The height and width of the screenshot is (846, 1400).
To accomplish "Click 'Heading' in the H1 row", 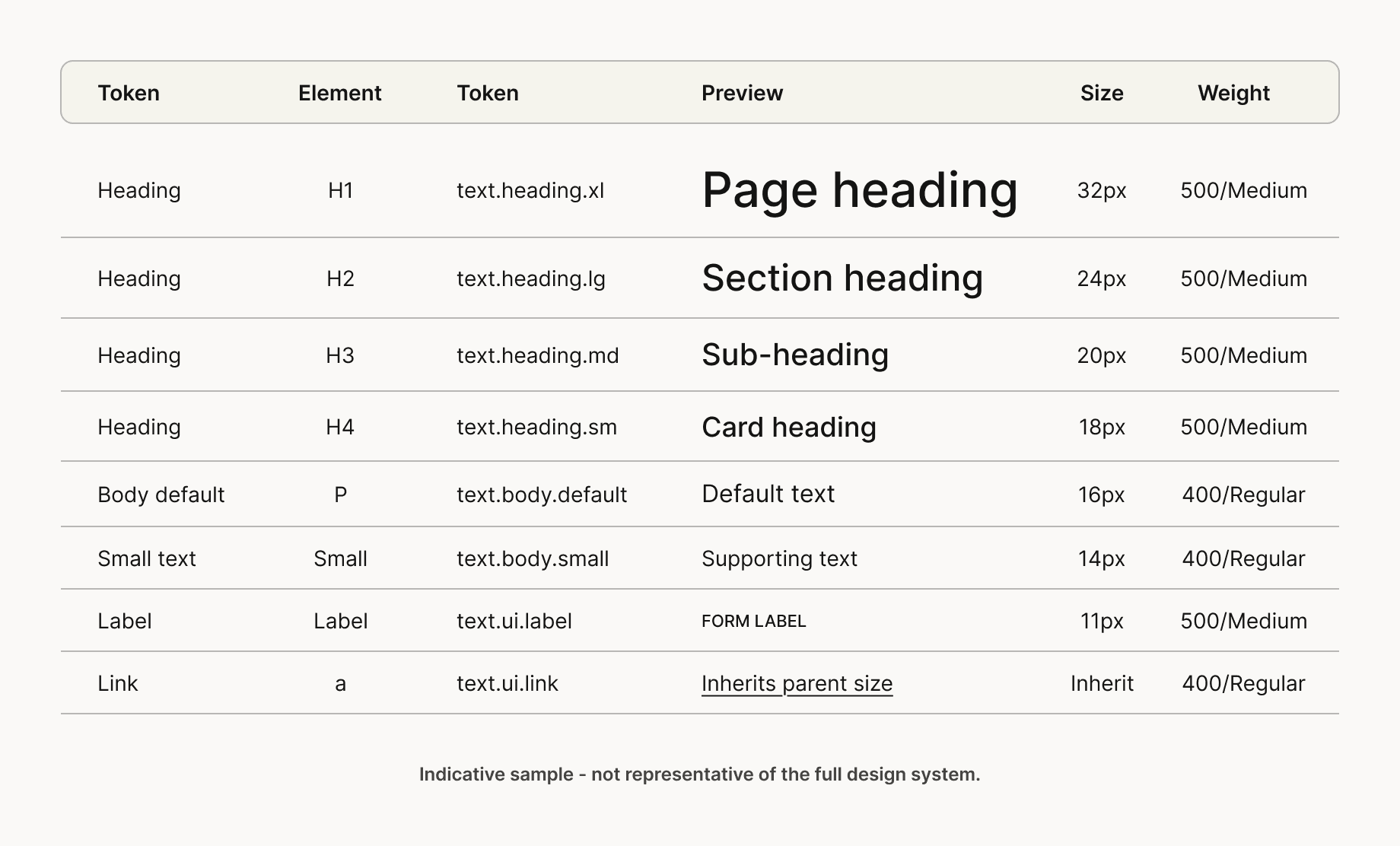I will tap(139, 190).
